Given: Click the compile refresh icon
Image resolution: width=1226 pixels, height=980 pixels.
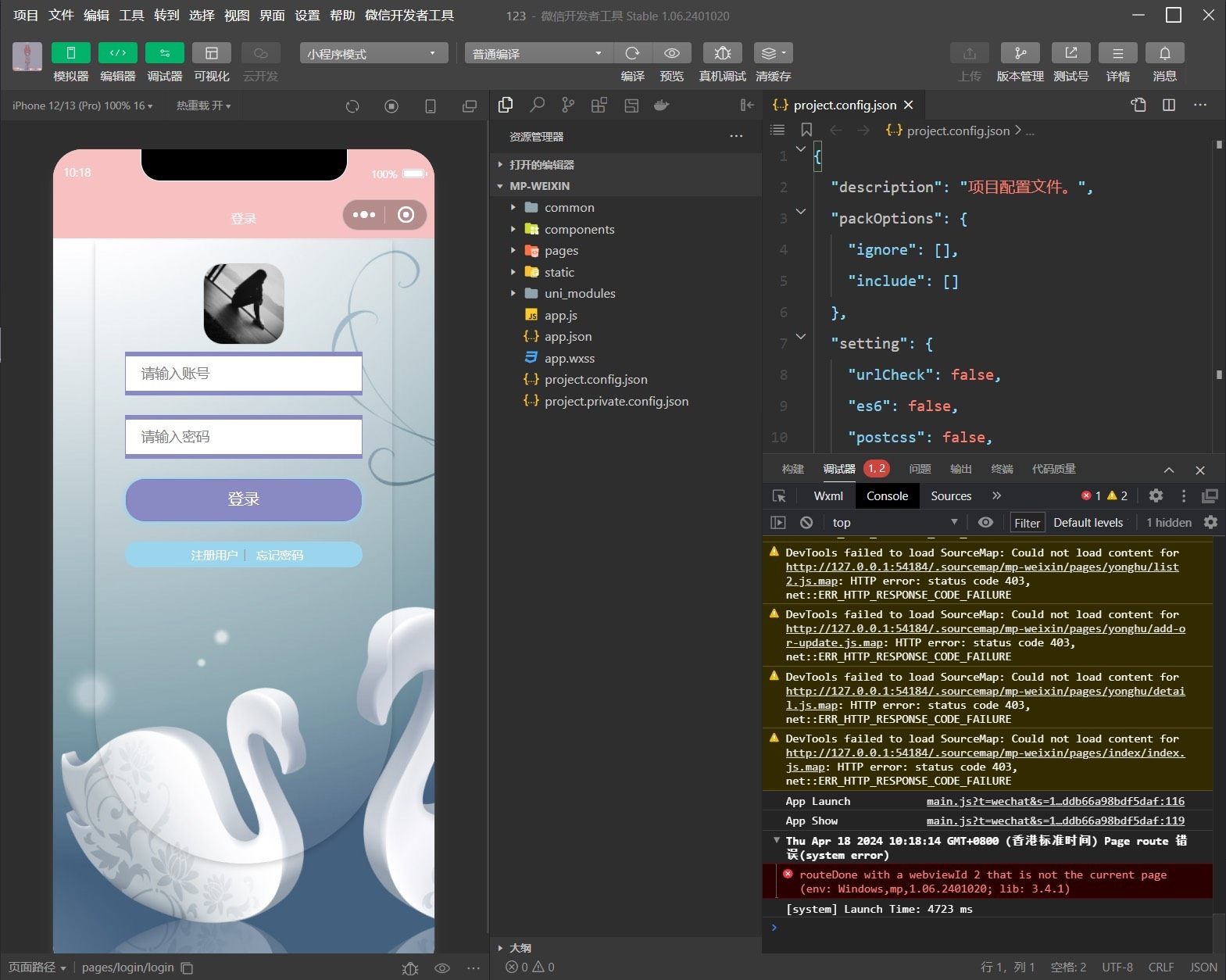Looking at the screenshot, I should coord(632,53).
